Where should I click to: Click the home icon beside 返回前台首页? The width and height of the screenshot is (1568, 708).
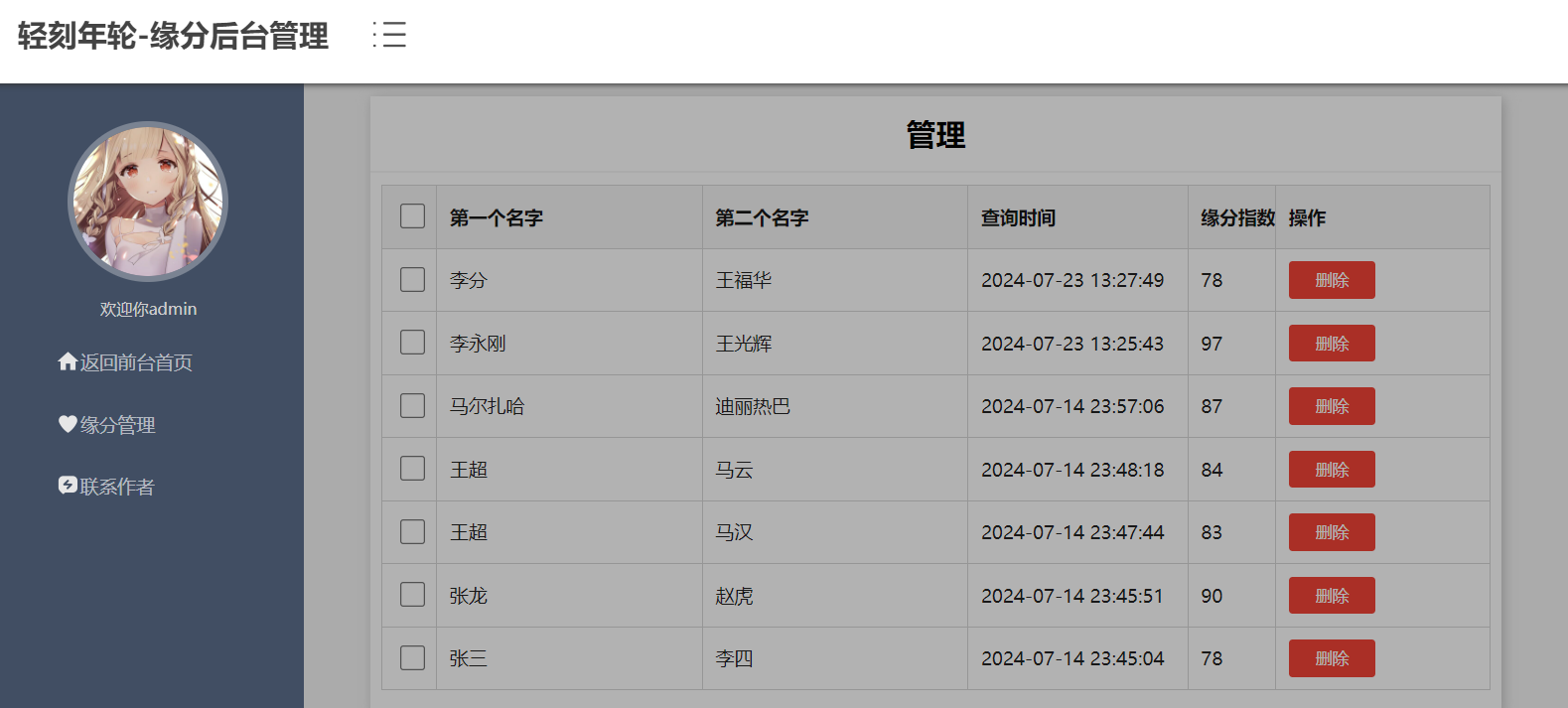coord(68,361)
